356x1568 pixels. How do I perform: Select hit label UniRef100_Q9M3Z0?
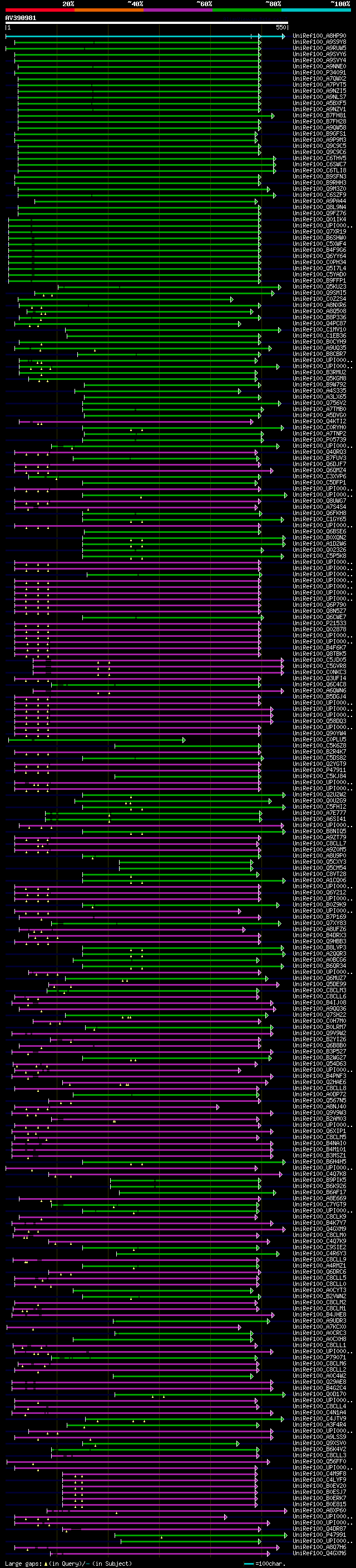click(x=319, y=189)
